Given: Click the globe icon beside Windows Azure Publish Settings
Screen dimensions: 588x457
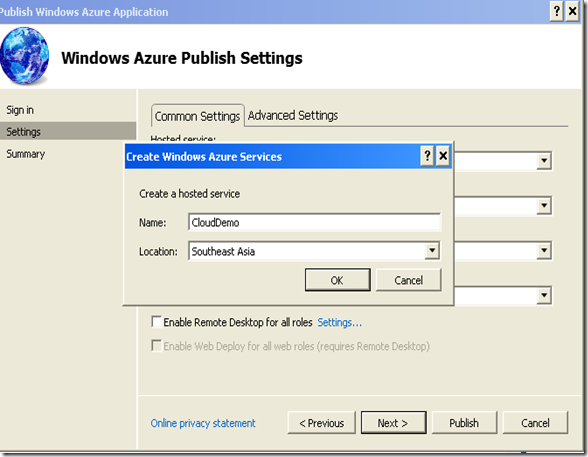Looking at the screenshot, I should [x=25, y=55].
